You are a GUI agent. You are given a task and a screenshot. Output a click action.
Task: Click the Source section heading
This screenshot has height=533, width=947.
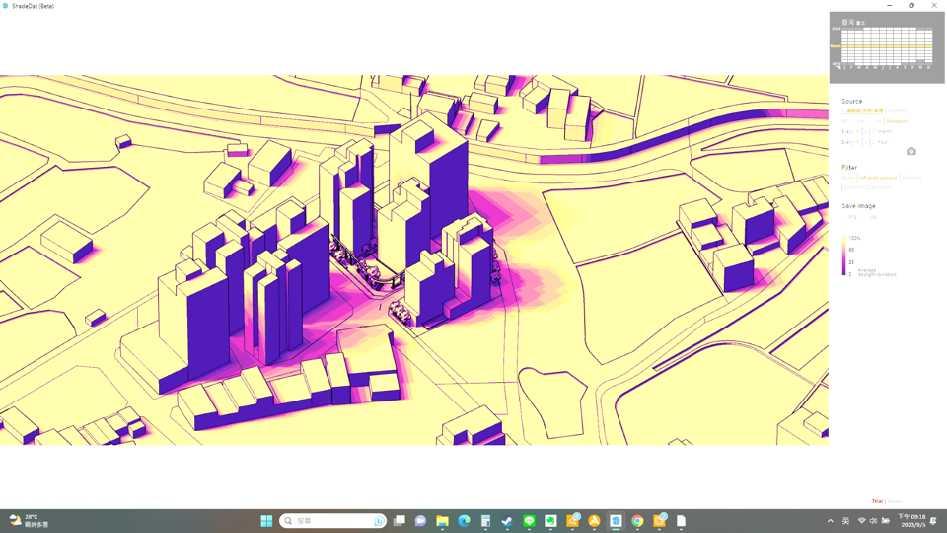(x=852, y=101)
